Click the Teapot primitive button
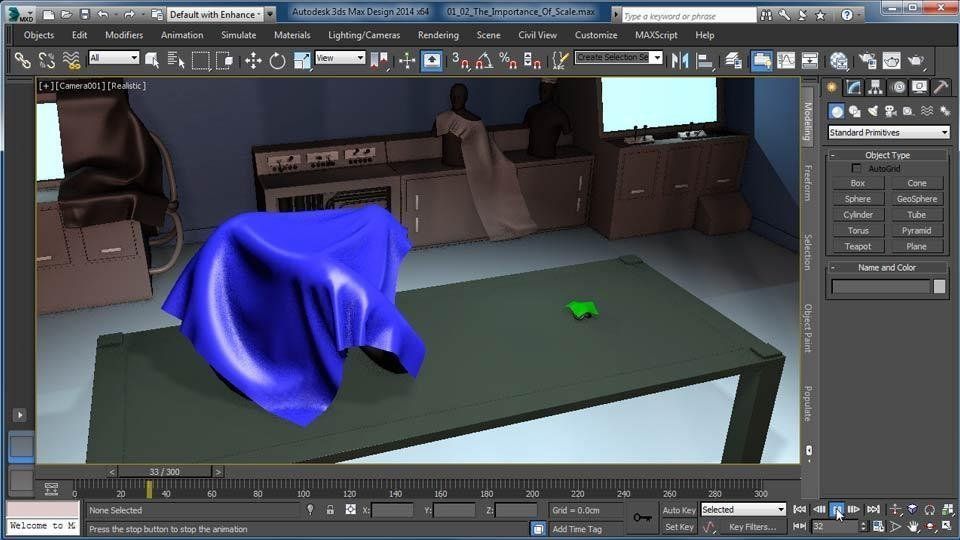Screen dimensions: 960x540 (857, 246)
